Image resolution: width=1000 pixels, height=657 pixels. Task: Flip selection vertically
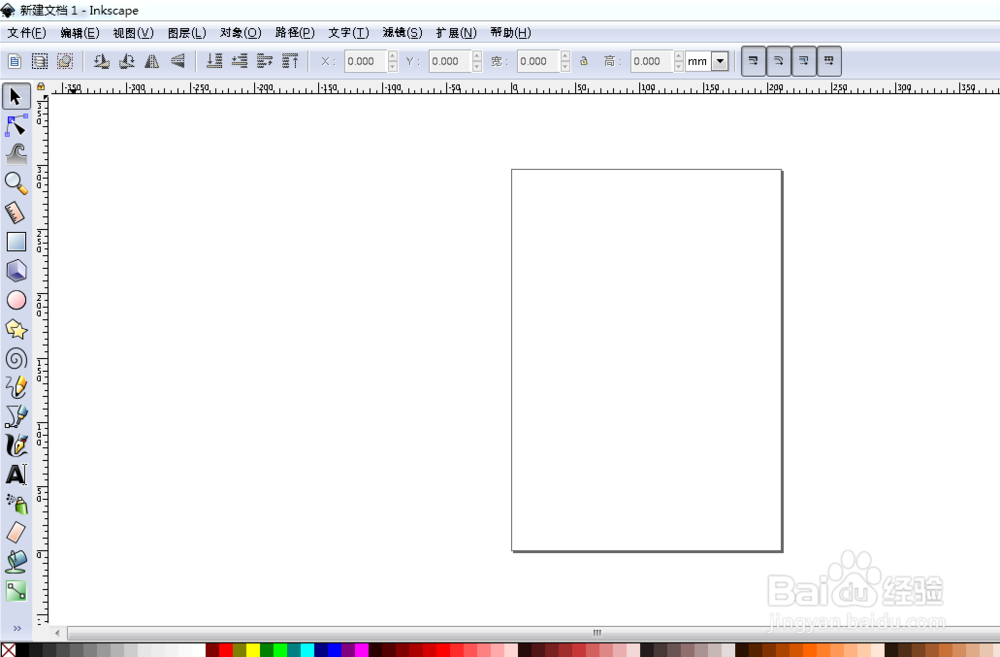[177, 61]
